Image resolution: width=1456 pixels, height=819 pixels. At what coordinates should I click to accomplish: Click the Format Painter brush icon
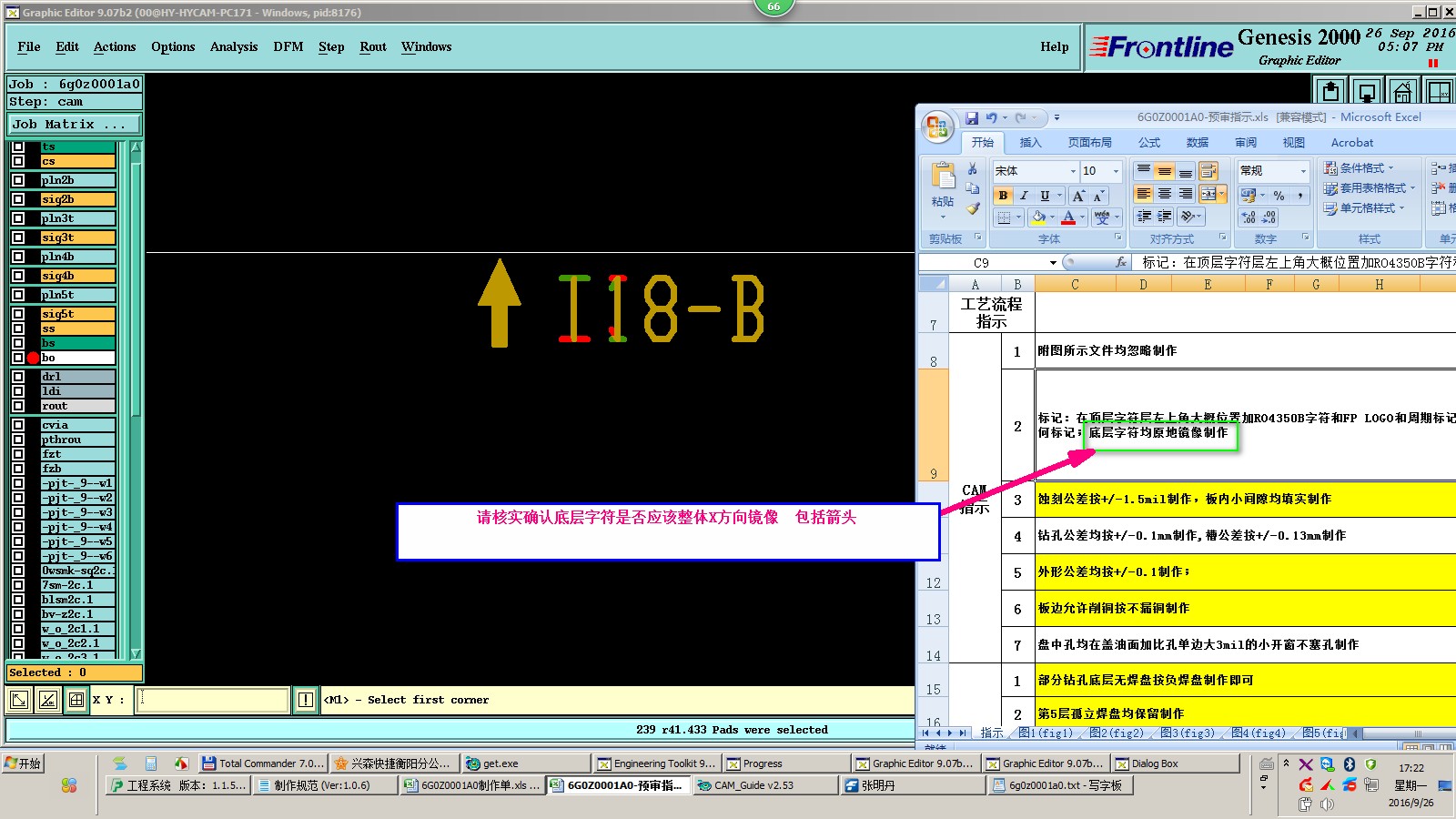pos(973,208)
